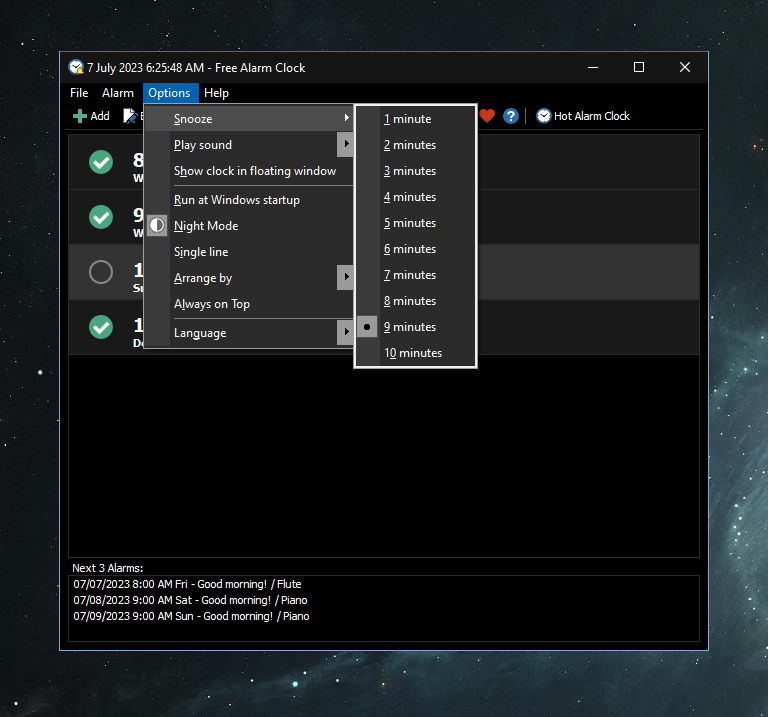Choose 6 minutes snooze option
The height and width of the screenshot is (717, 768).
pyautogui.click(x=415, y=249)
